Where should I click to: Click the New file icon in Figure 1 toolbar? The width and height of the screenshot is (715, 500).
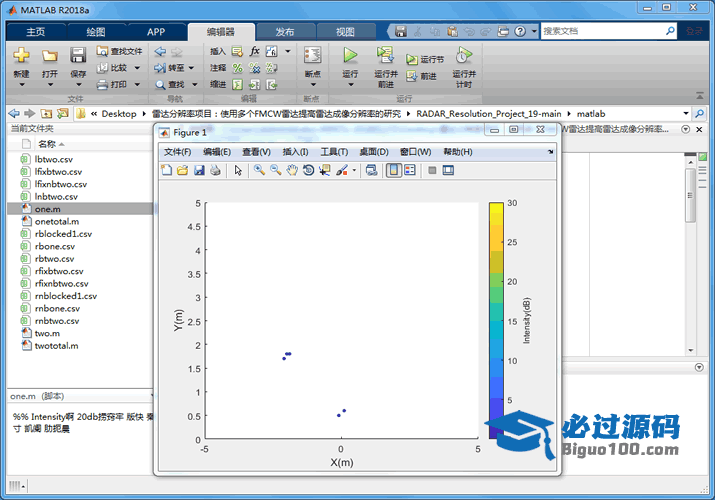[166, 170]
